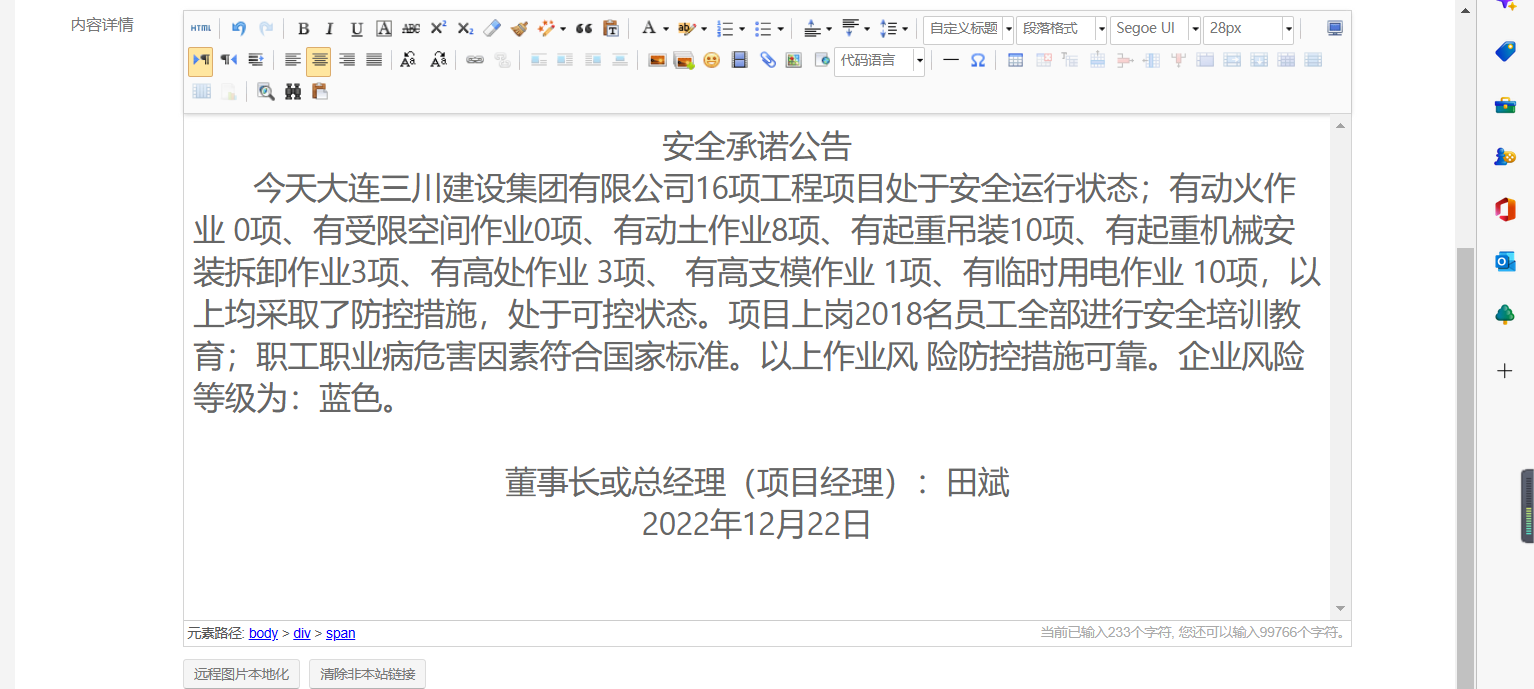Insert special character Omega

(978, 60)
